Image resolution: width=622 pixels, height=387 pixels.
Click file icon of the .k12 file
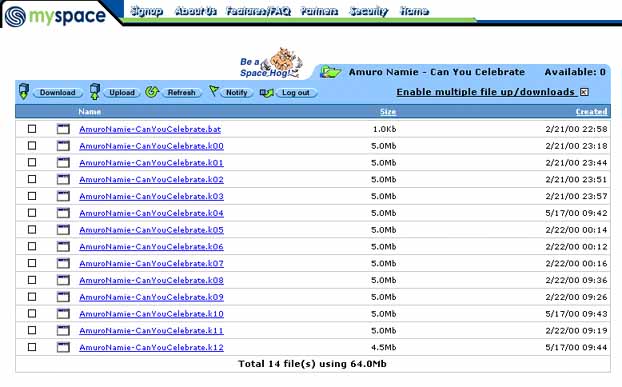click(63, 347)
